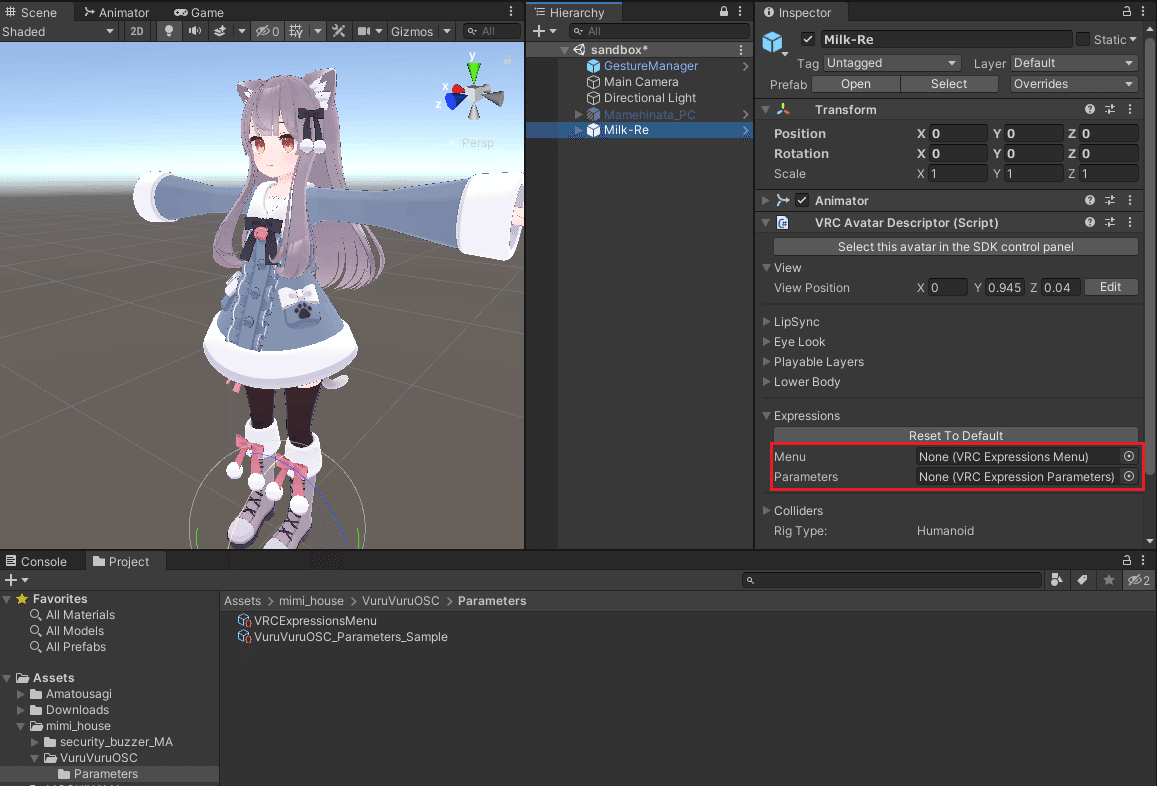Open Project create plus dropdown
Viewport: 1157px width, 786px height.
(x=16, y=580)
